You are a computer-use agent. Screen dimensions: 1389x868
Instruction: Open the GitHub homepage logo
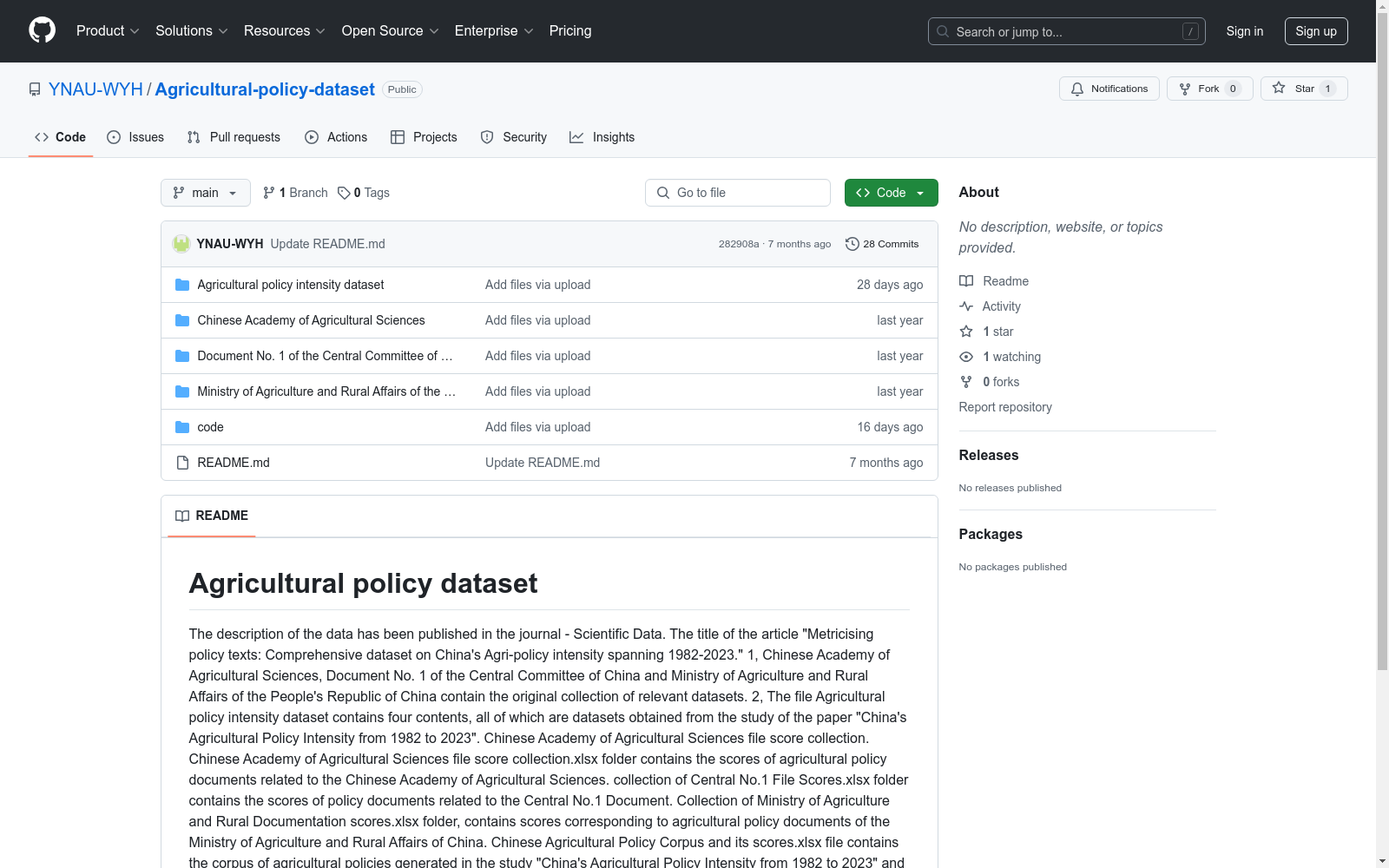point(42,30)
